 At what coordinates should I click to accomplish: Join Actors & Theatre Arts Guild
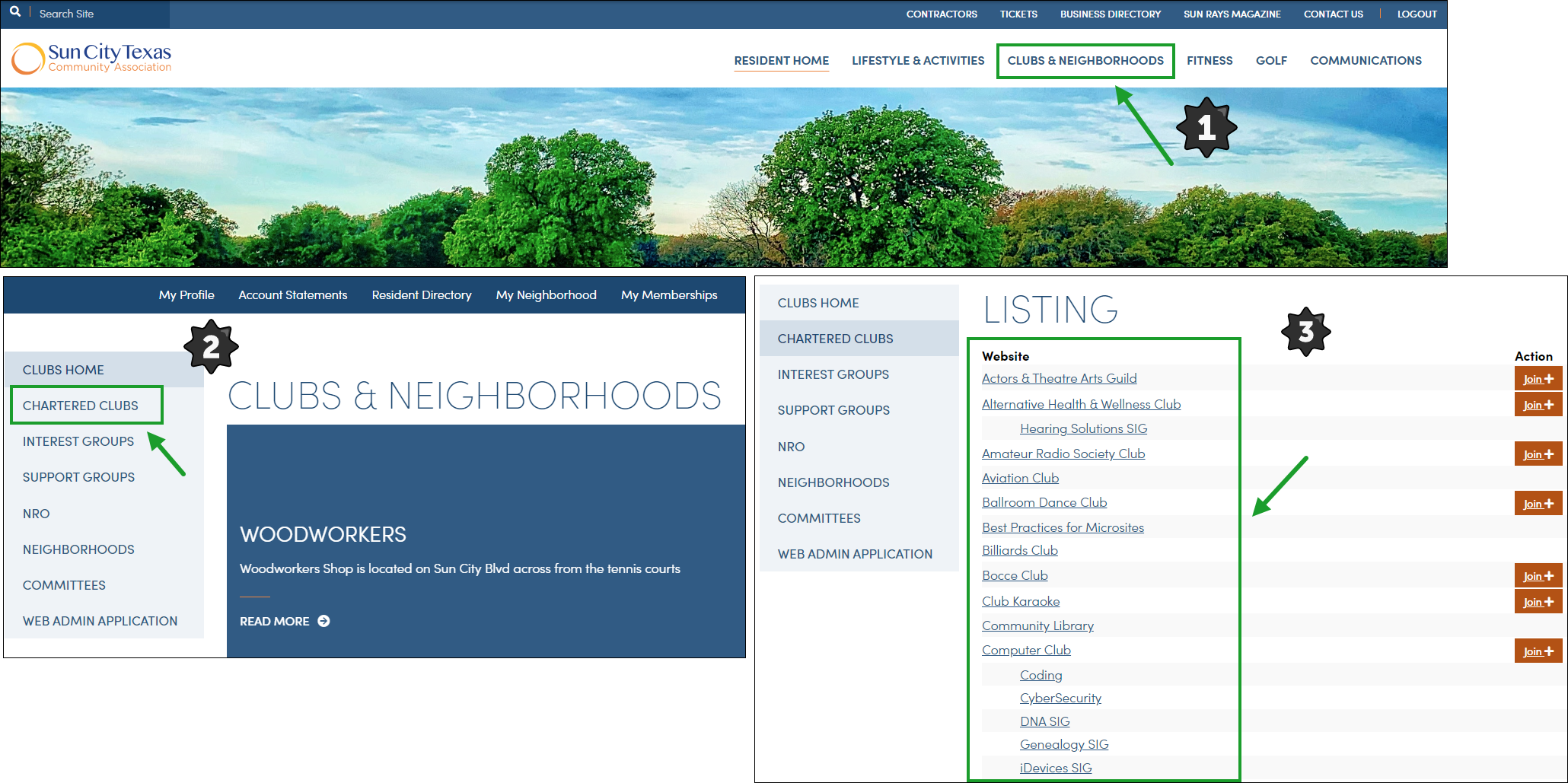tap(1538, 378)
